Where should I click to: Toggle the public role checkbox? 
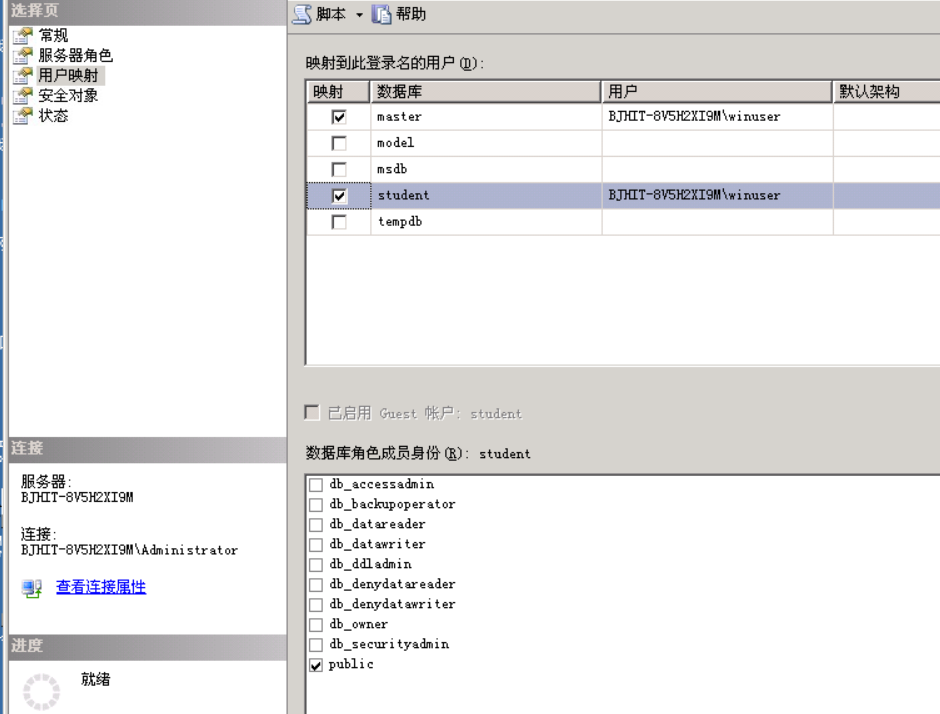(x=316, y=665)
